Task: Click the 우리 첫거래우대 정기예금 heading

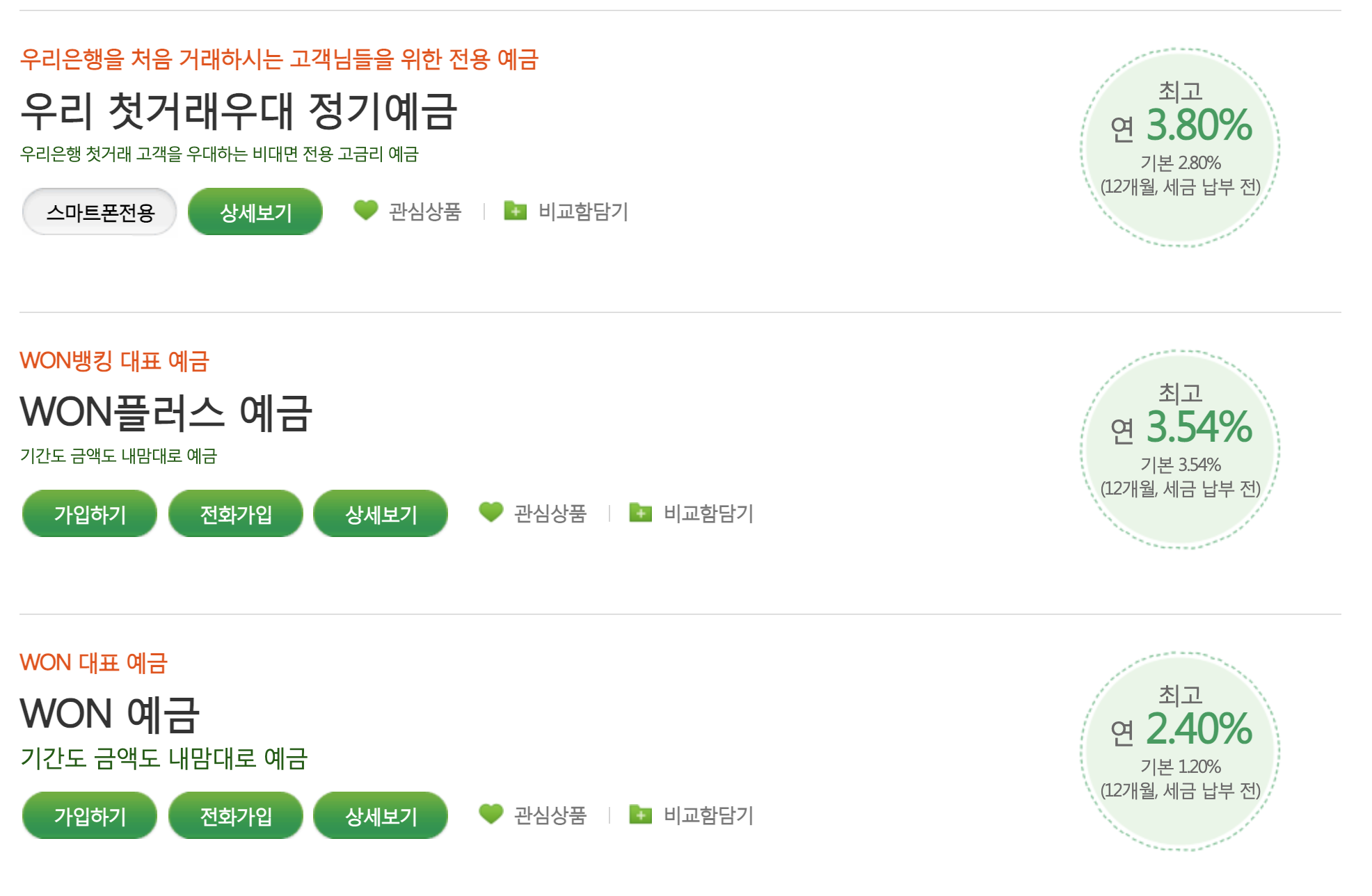Action: [x=240, y=110]
